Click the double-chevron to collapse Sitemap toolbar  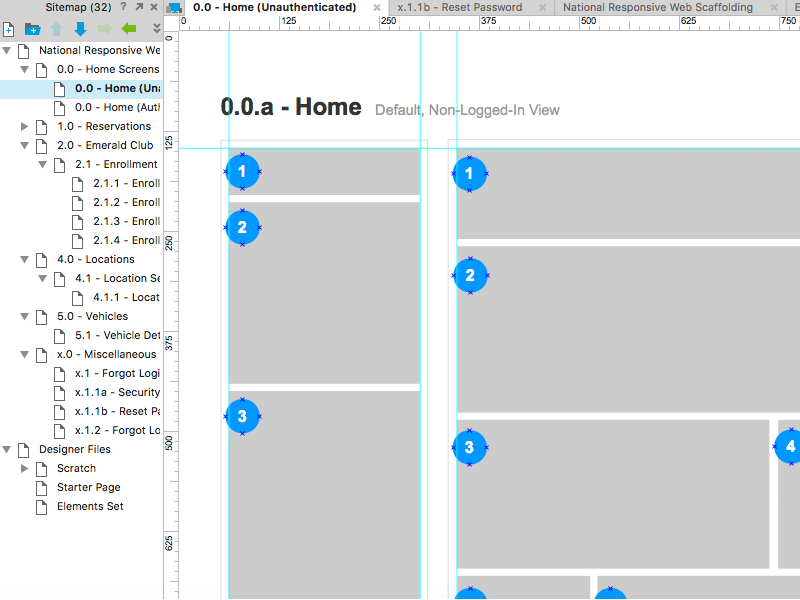tap(157, 27)
